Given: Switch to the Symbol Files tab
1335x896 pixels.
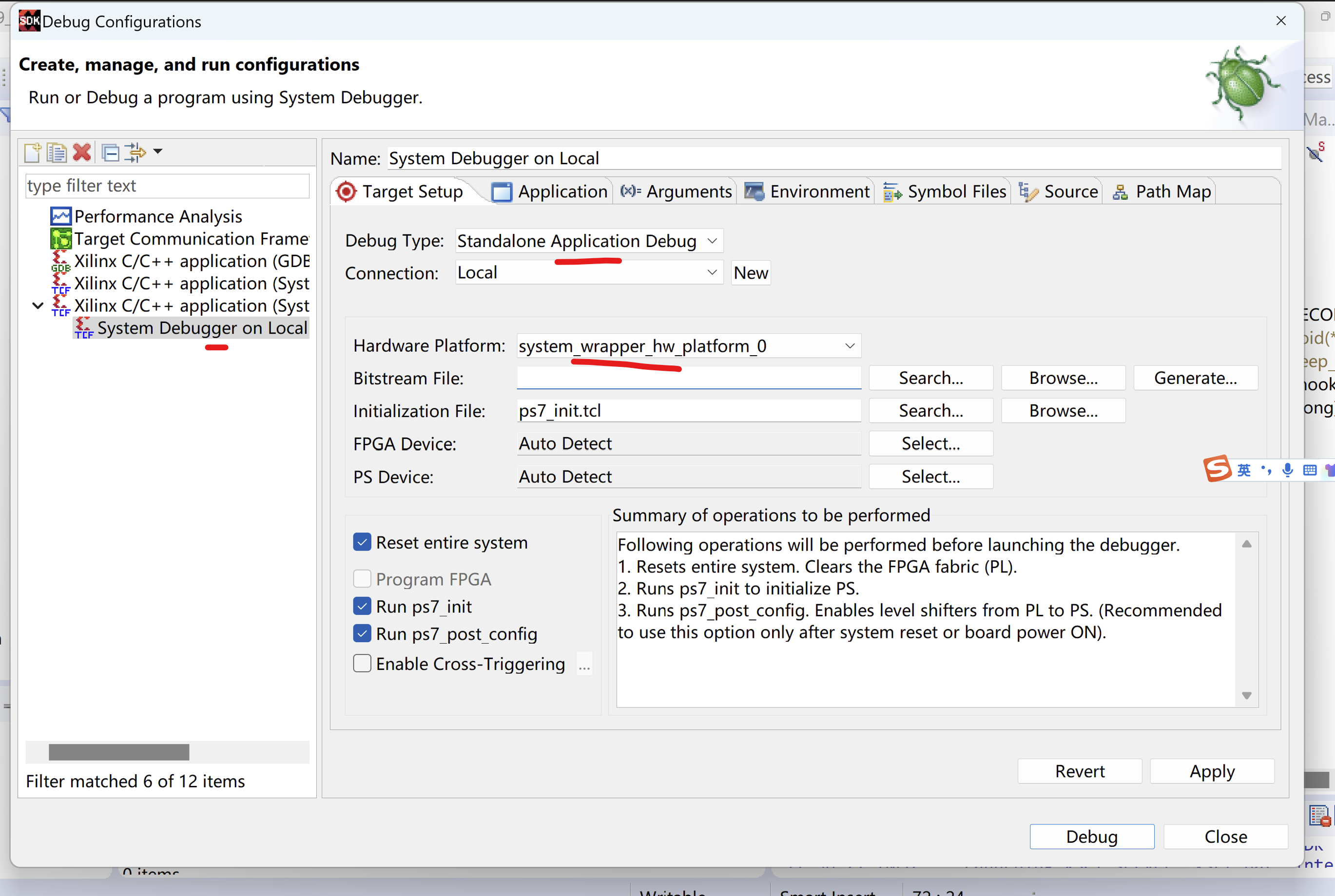Looking at the screenshot, I should 944,191.
